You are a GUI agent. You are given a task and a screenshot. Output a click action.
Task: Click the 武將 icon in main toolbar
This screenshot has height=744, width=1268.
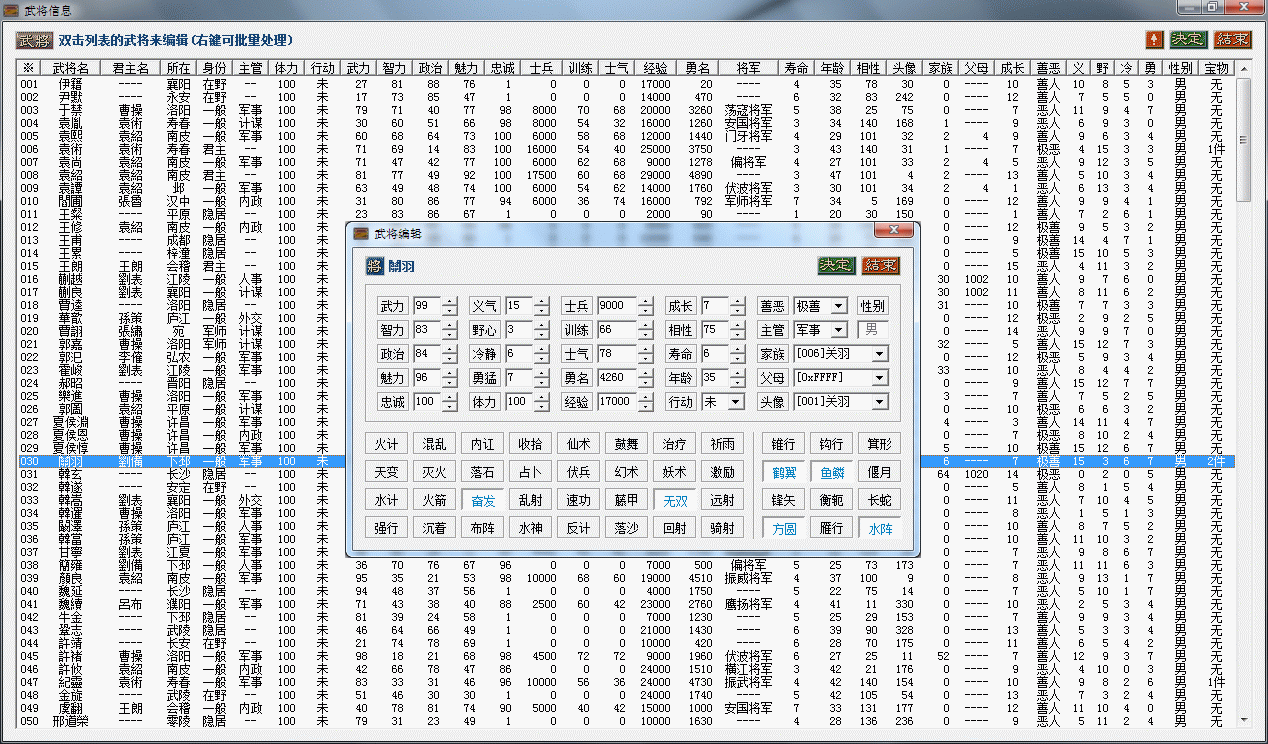[34, 40]
